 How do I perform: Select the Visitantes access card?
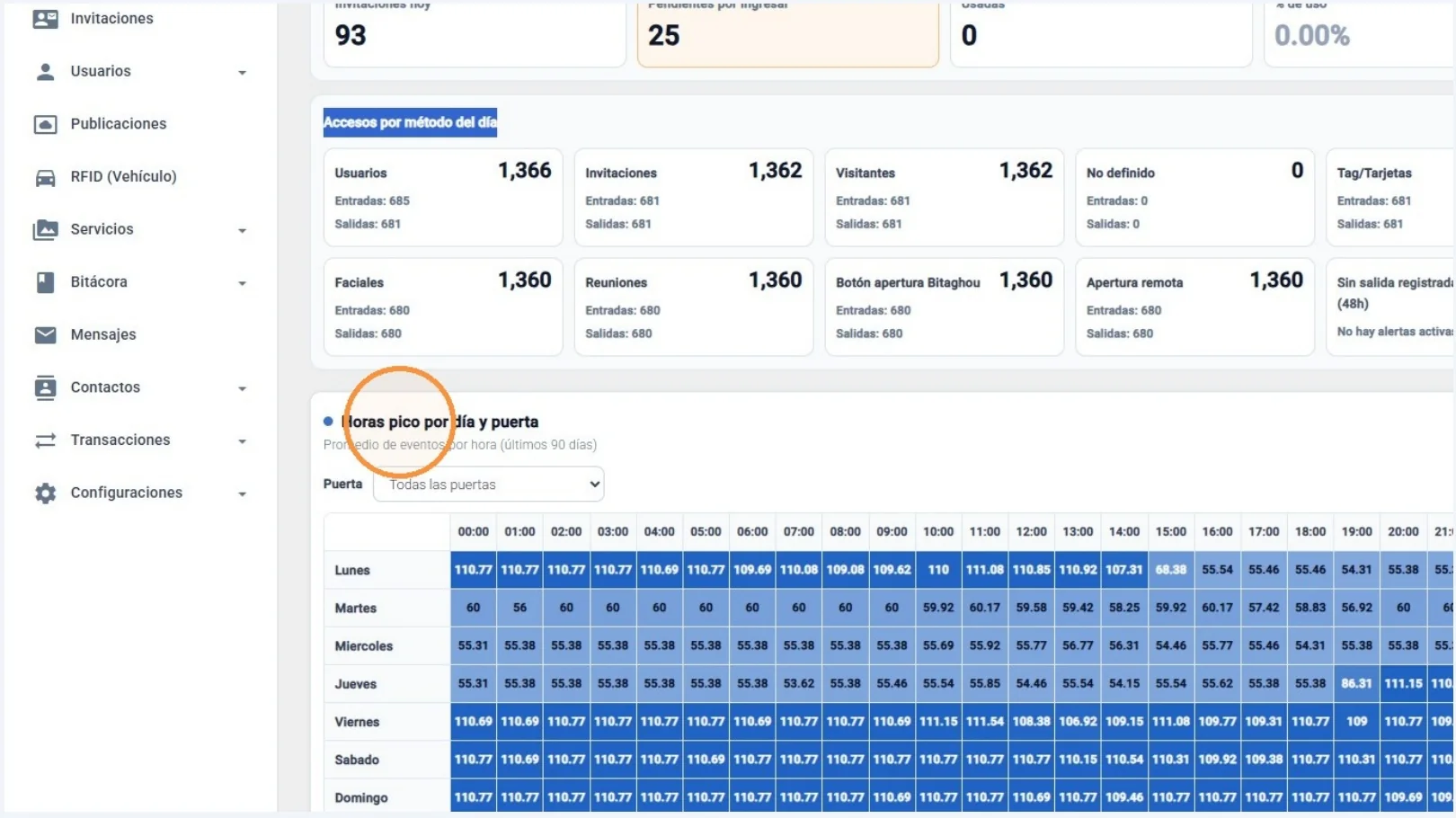point(945,198)
